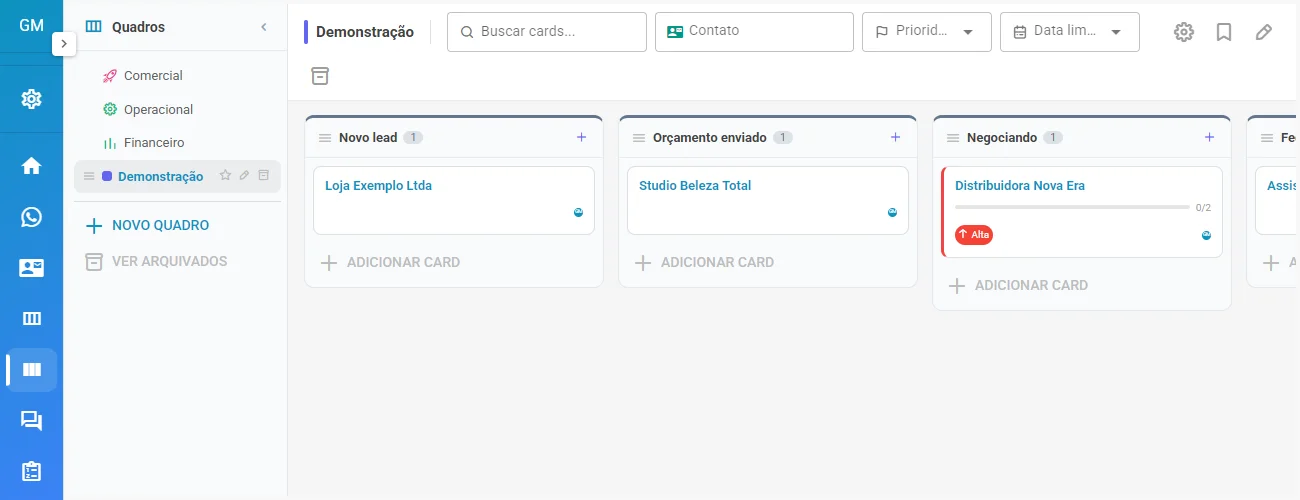This screenshot has width=1300, height=500.
Task: Select the Financeiro board
Action: click(154, 143)
